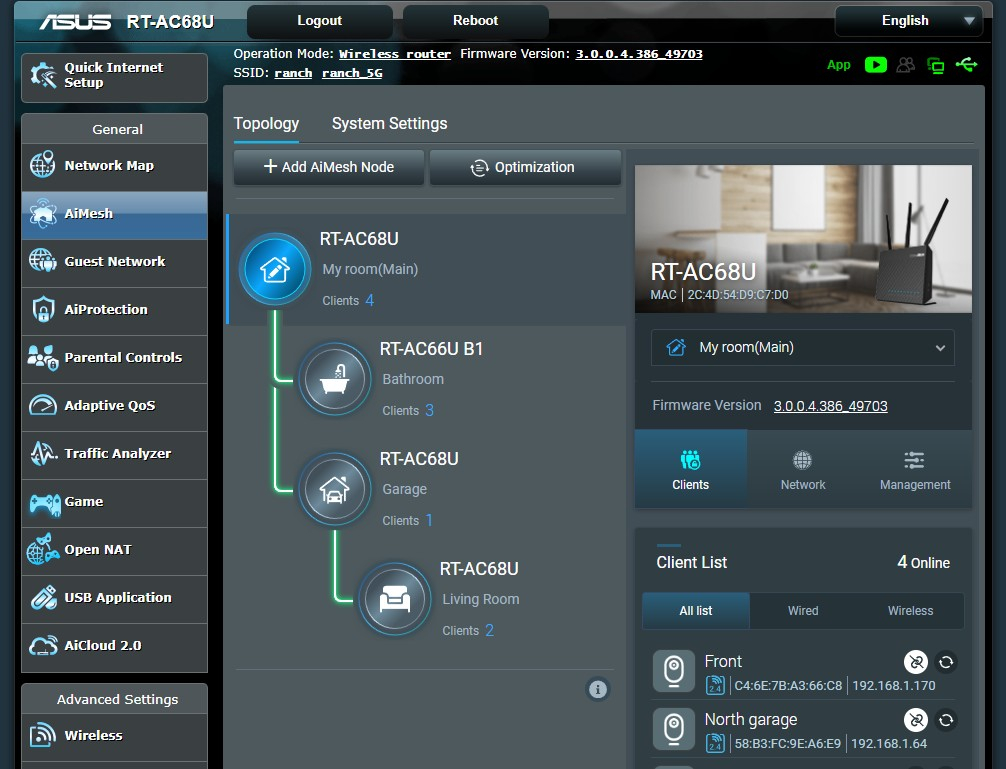Click the Living Room sofa node icon
The image size is (1006, 769).
tap(395, 599)
